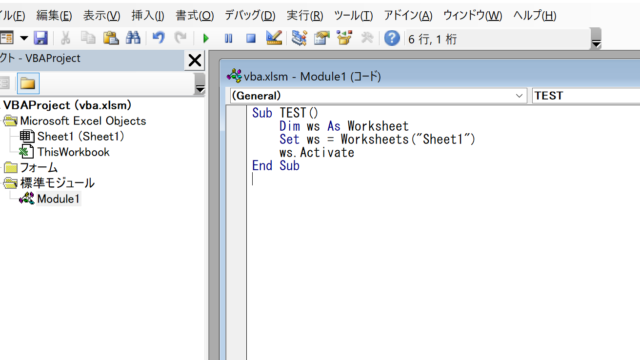Click the Toolbox wrench icon
The image size is (640, 360).
pos(367,38)
